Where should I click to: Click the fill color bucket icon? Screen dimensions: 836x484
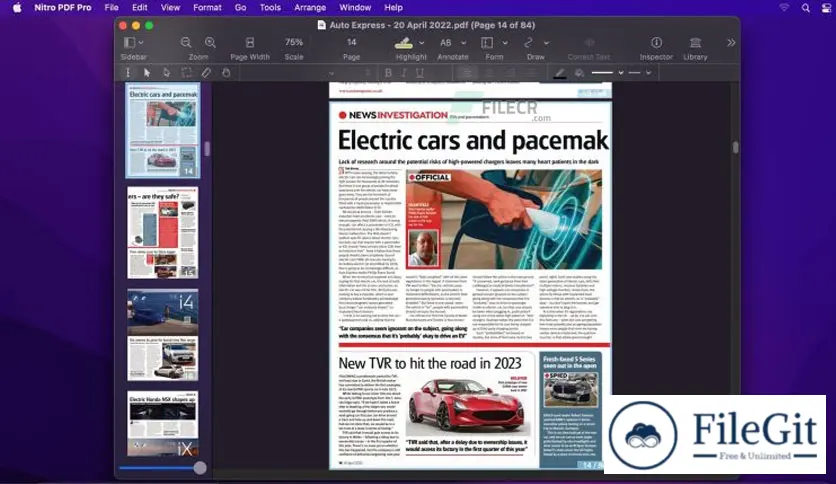pos(580,73)
